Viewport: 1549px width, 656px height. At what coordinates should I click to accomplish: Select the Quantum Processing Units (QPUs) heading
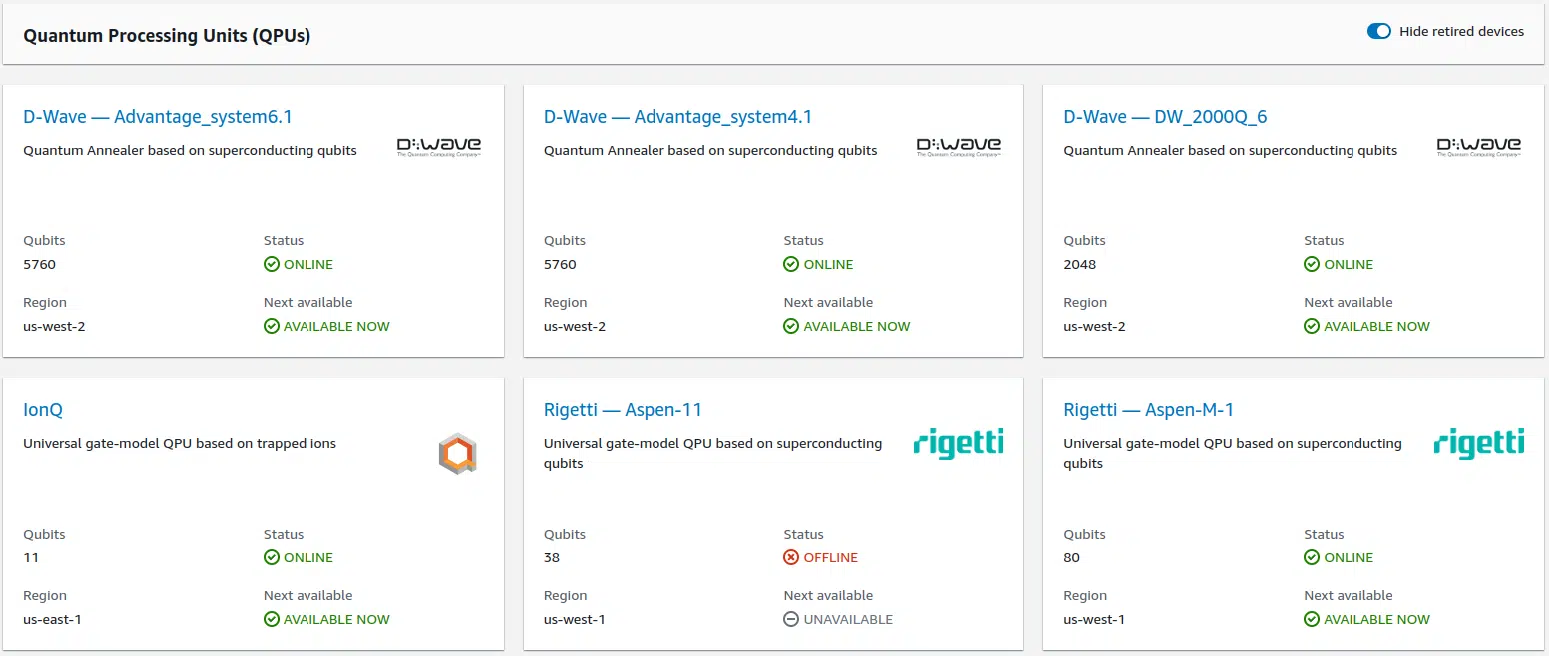pyautogui.click(x=167, y=36)
